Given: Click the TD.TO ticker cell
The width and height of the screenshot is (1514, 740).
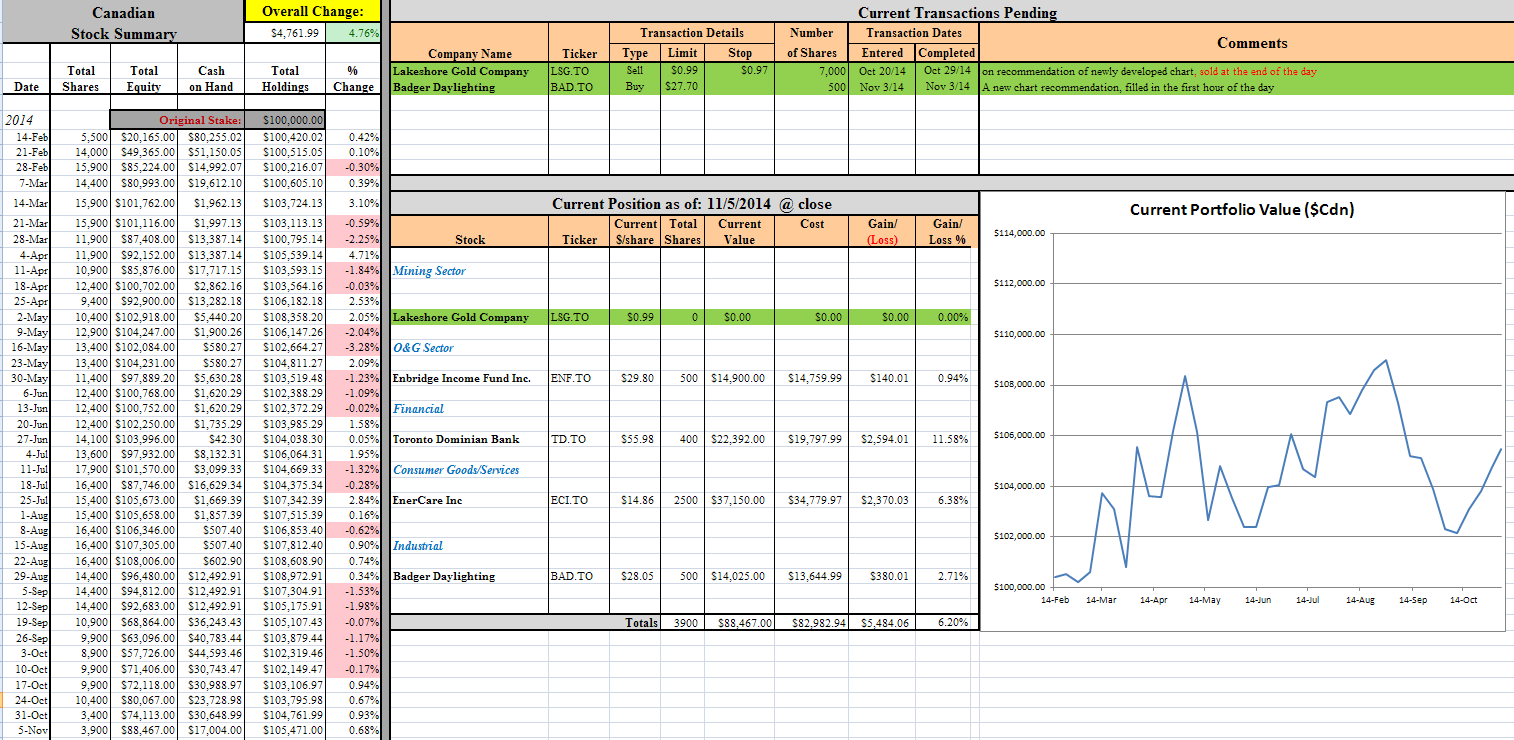Looking at the screenshot, I should pos(580,439).
